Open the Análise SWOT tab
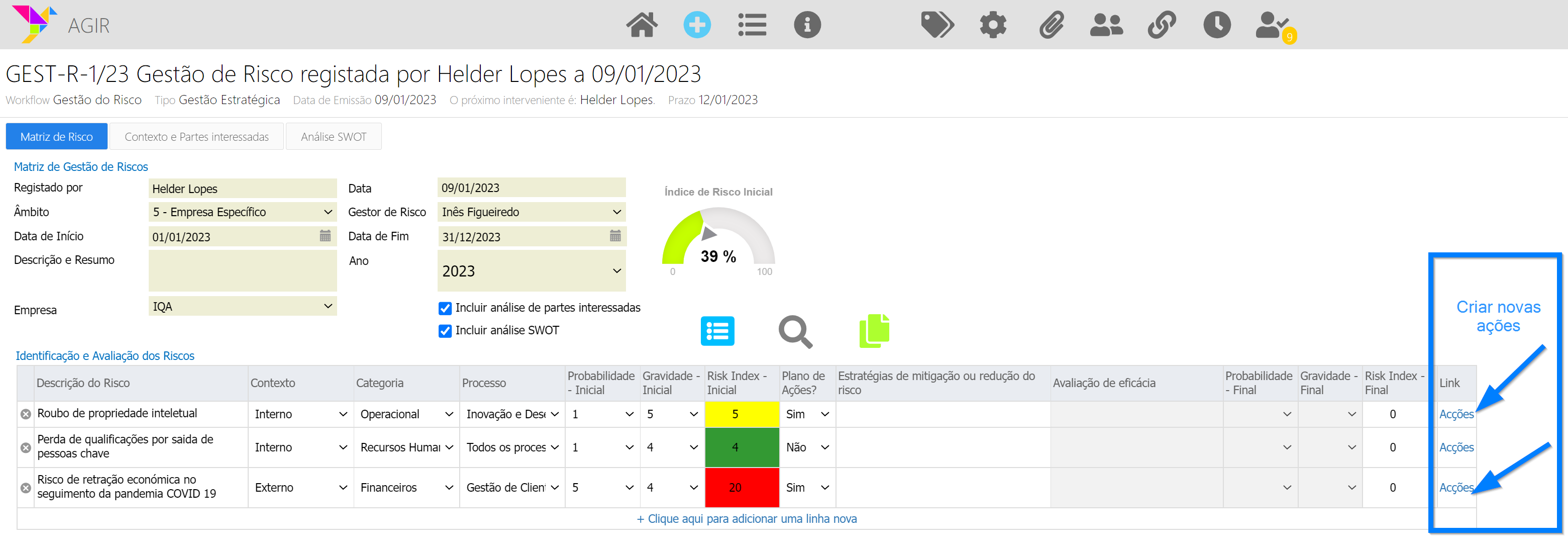Viewport: 1568px width, 552px height. (333, 136)
